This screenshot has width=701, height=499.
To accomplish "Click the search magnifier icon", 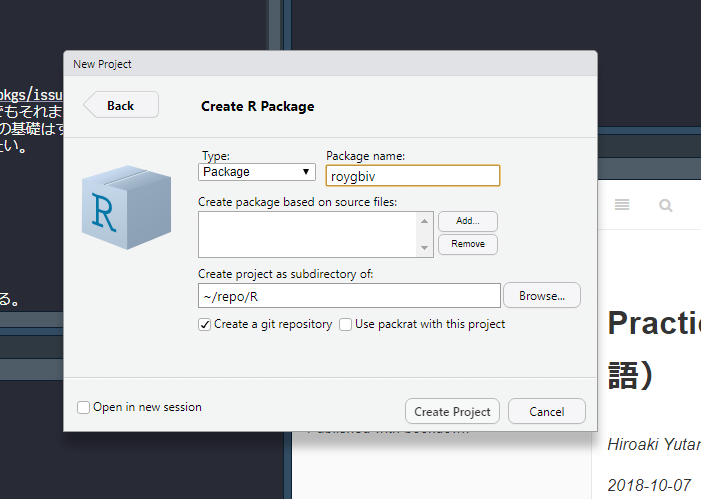I will (666, 205).
